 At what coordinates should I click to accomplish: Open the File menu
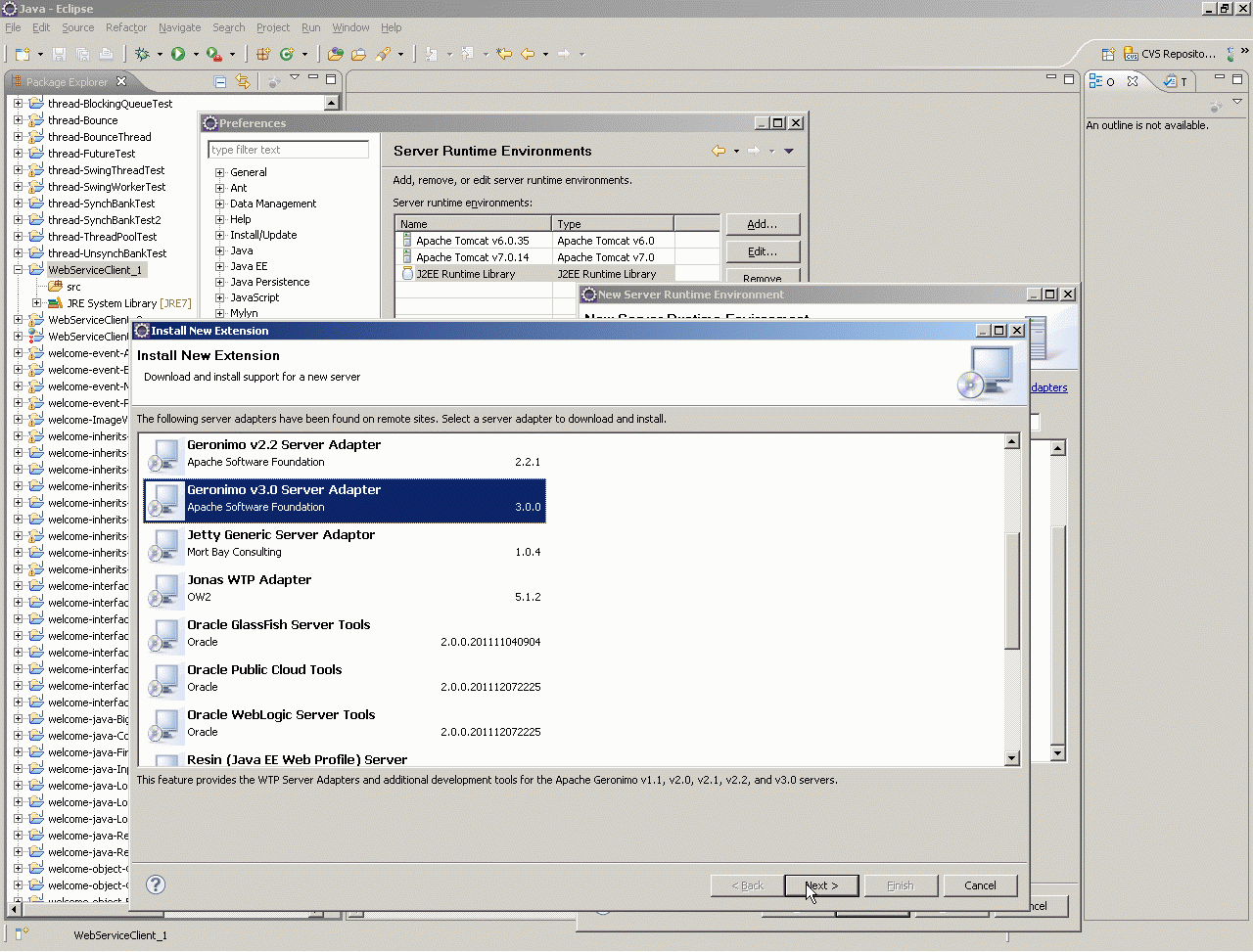pos(13,27)
